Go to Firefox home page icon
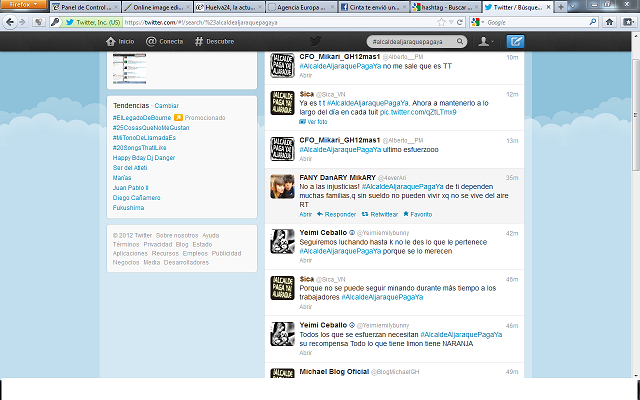This screenshot has height=400, width=640. (609, 22)
